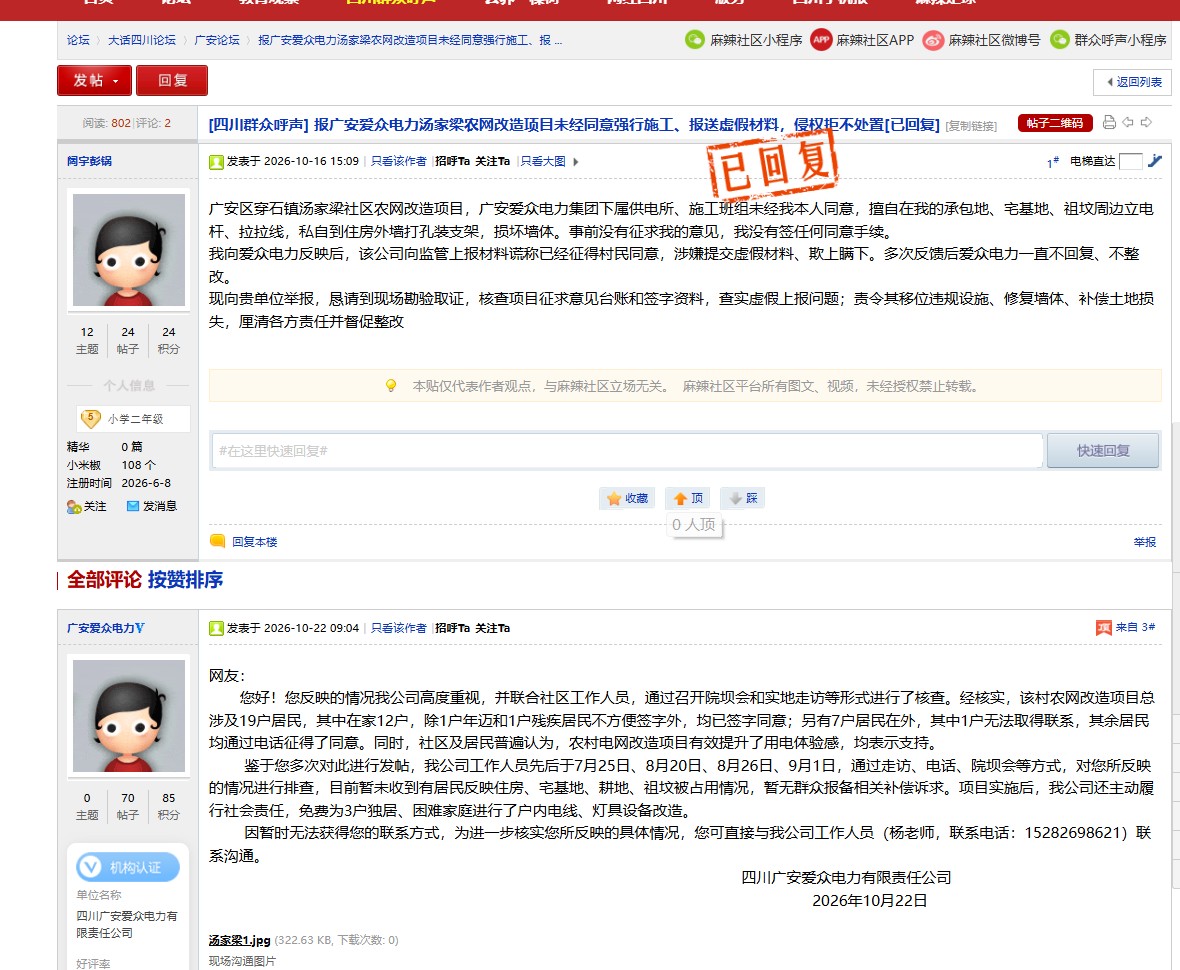This screenshot has width=1180, height=970.
Task: Sort comments with 按赞排序
Action: click(185, 579)
